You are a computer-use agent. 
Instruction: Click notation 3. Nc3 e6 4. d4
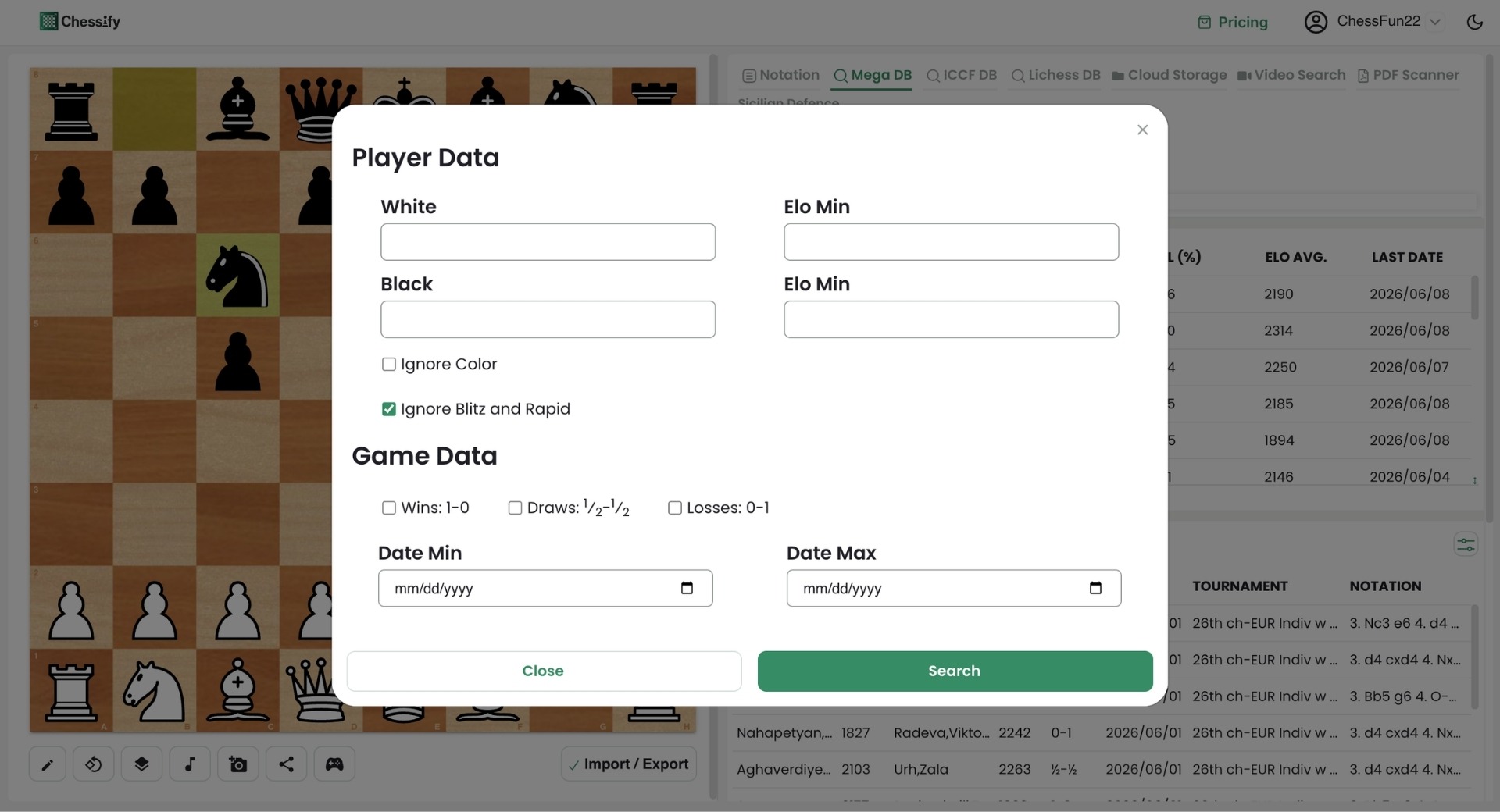(1404, 623)
